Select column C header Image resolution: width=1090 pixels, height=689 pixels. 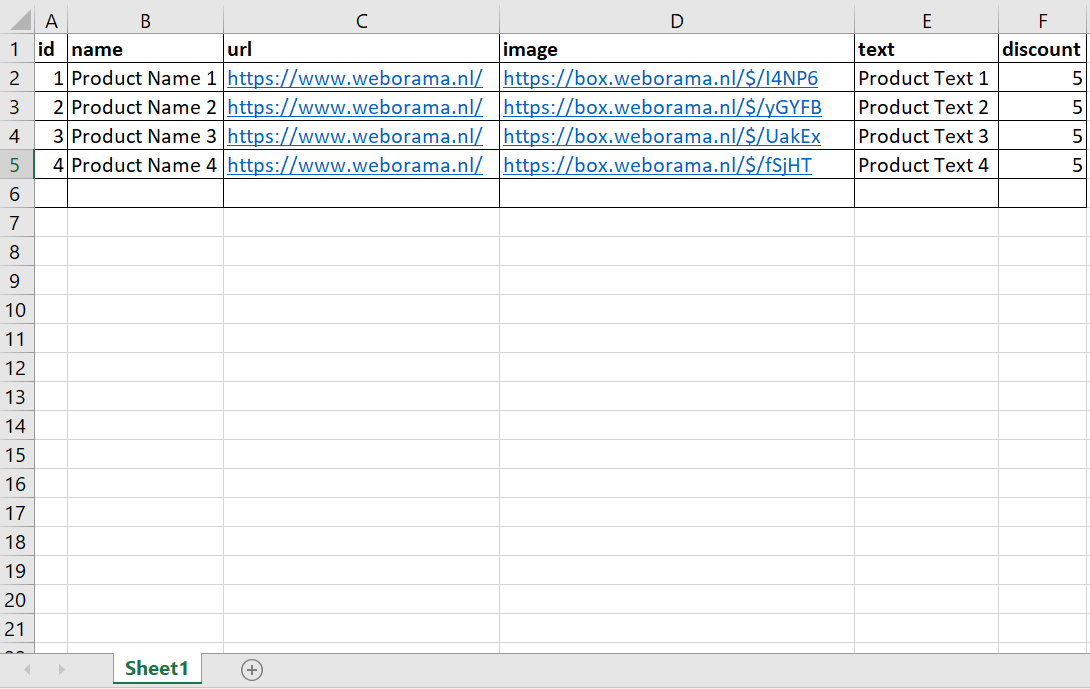361,21
